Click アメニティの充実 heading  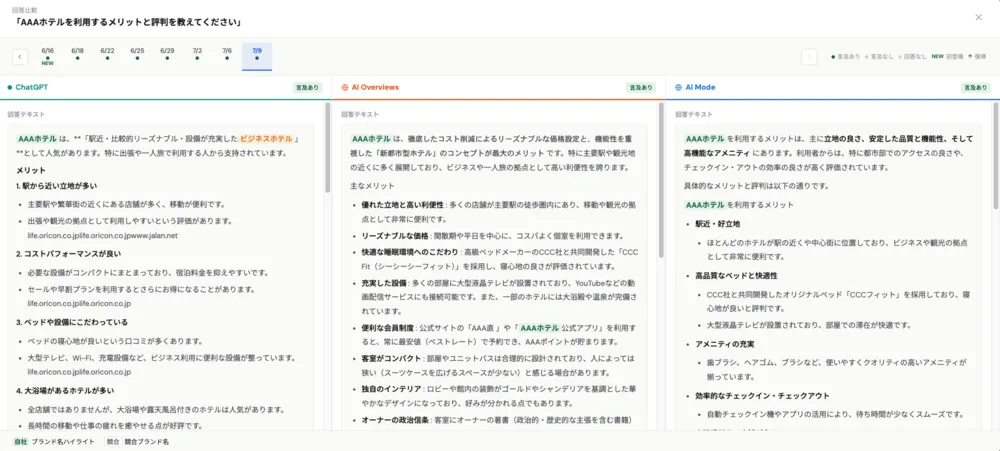coord(725,344)
